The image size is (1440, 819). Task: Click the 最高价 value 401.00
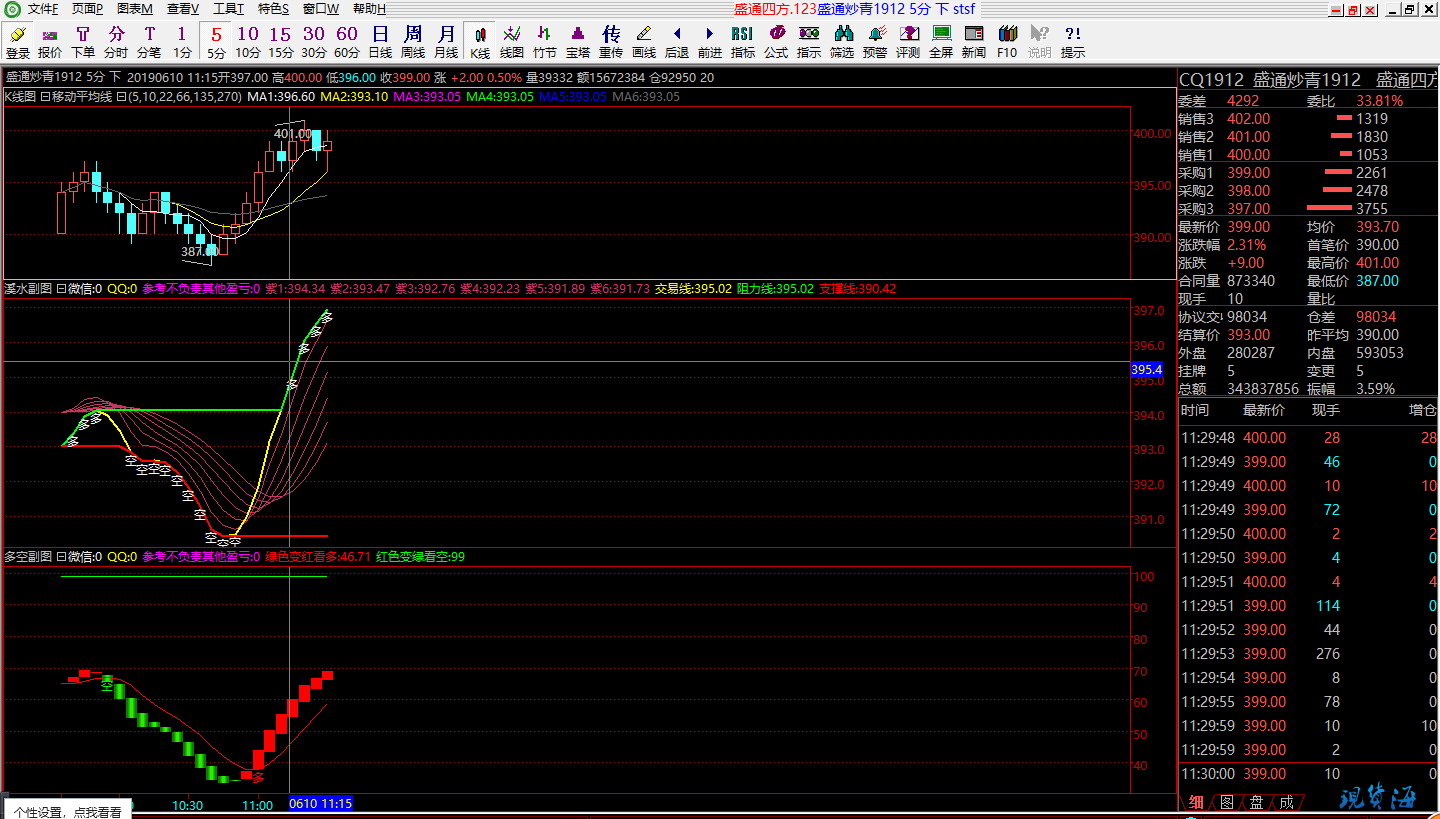coord(1377,263)
